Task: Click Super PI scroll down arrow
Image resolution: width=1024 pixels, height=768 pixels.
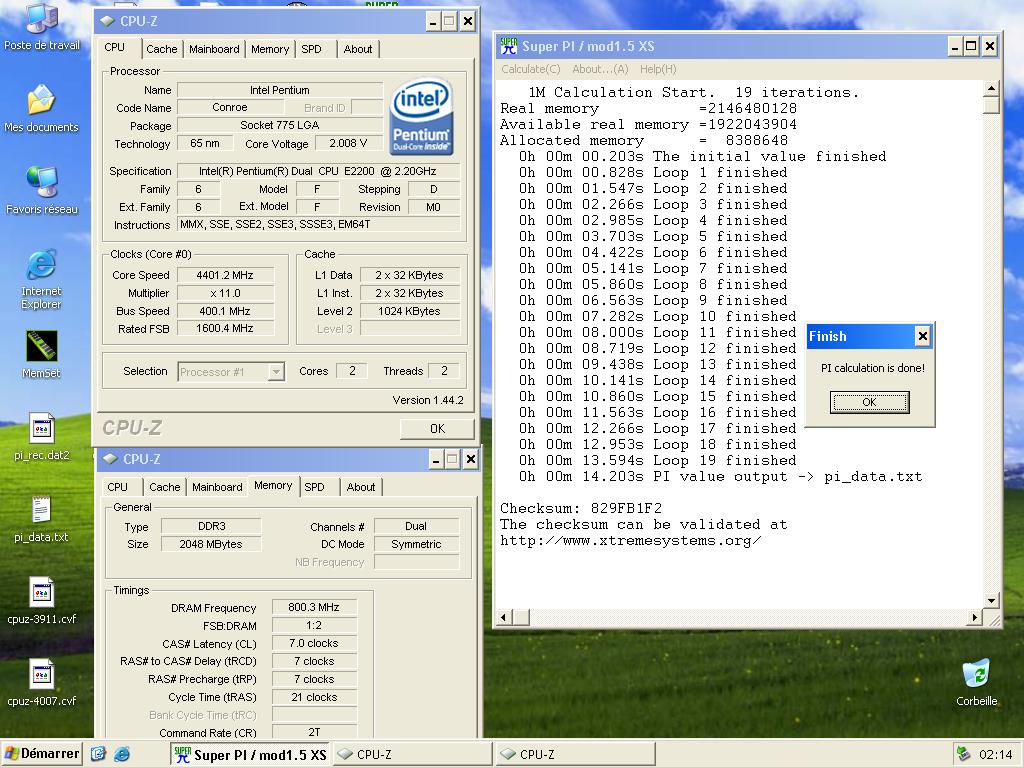Action: pos(991,601)
